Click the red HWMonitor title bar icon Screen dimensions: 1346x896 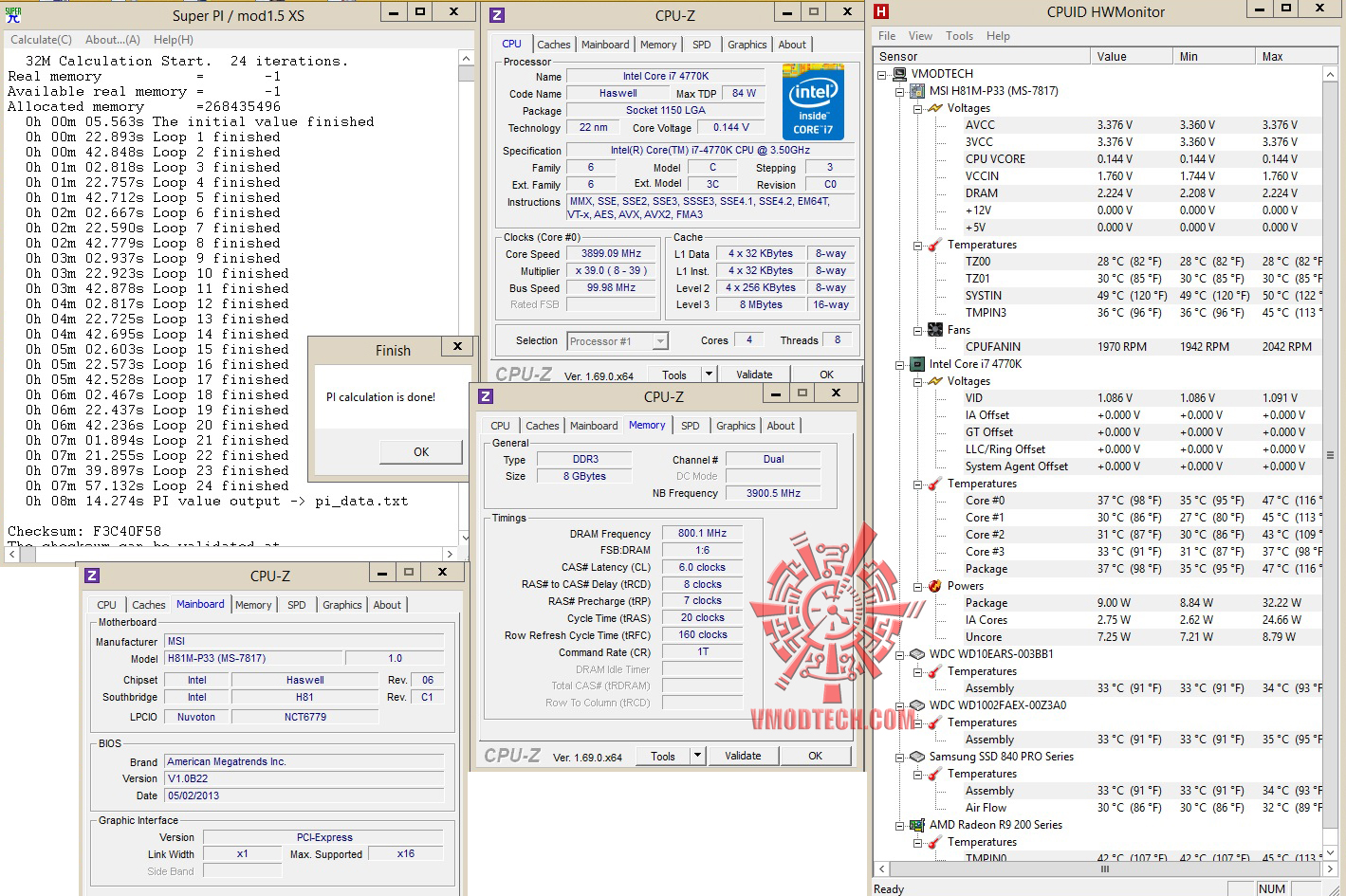coord(881,11)
